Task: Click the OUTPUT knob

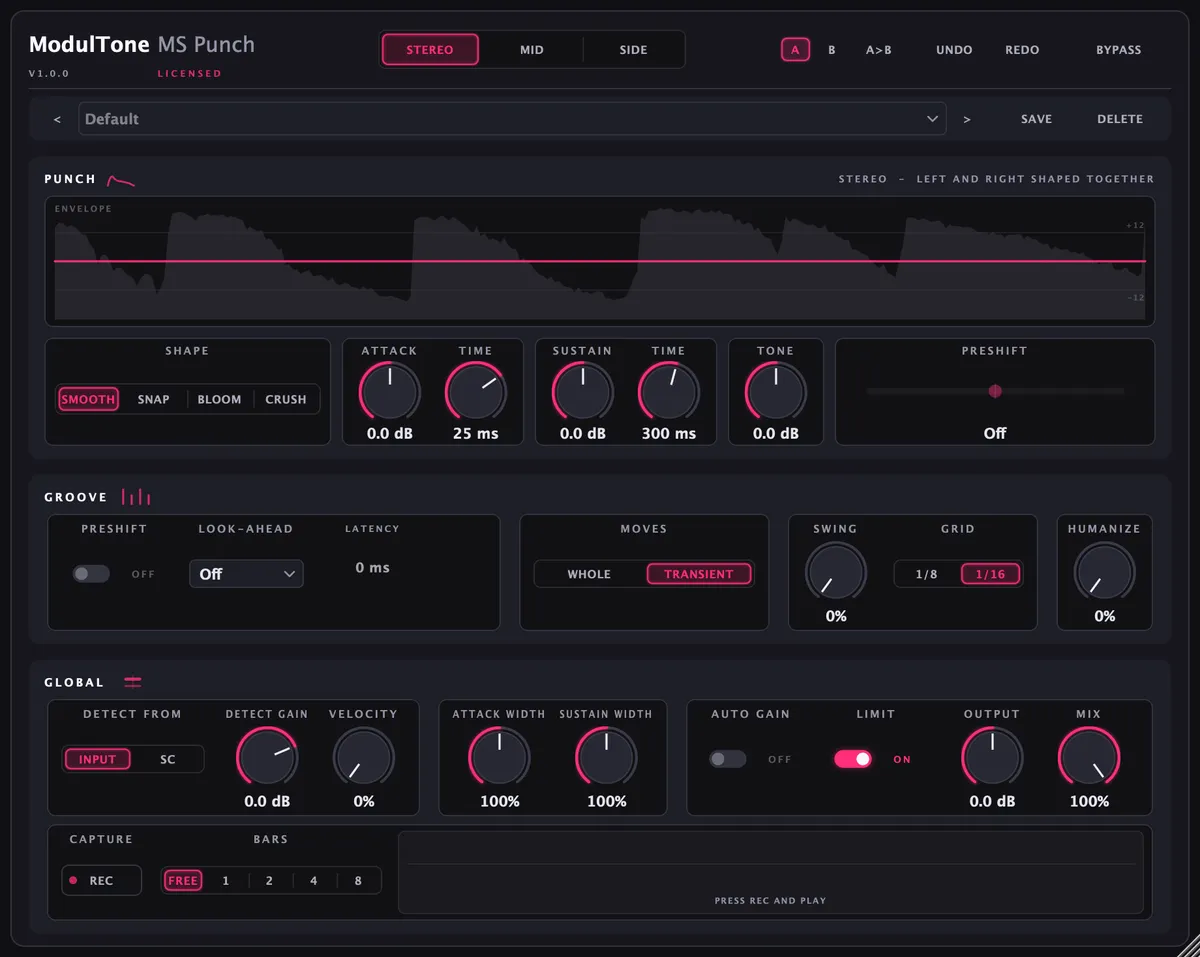Action: pyautogui.click(x=992, y=757)
